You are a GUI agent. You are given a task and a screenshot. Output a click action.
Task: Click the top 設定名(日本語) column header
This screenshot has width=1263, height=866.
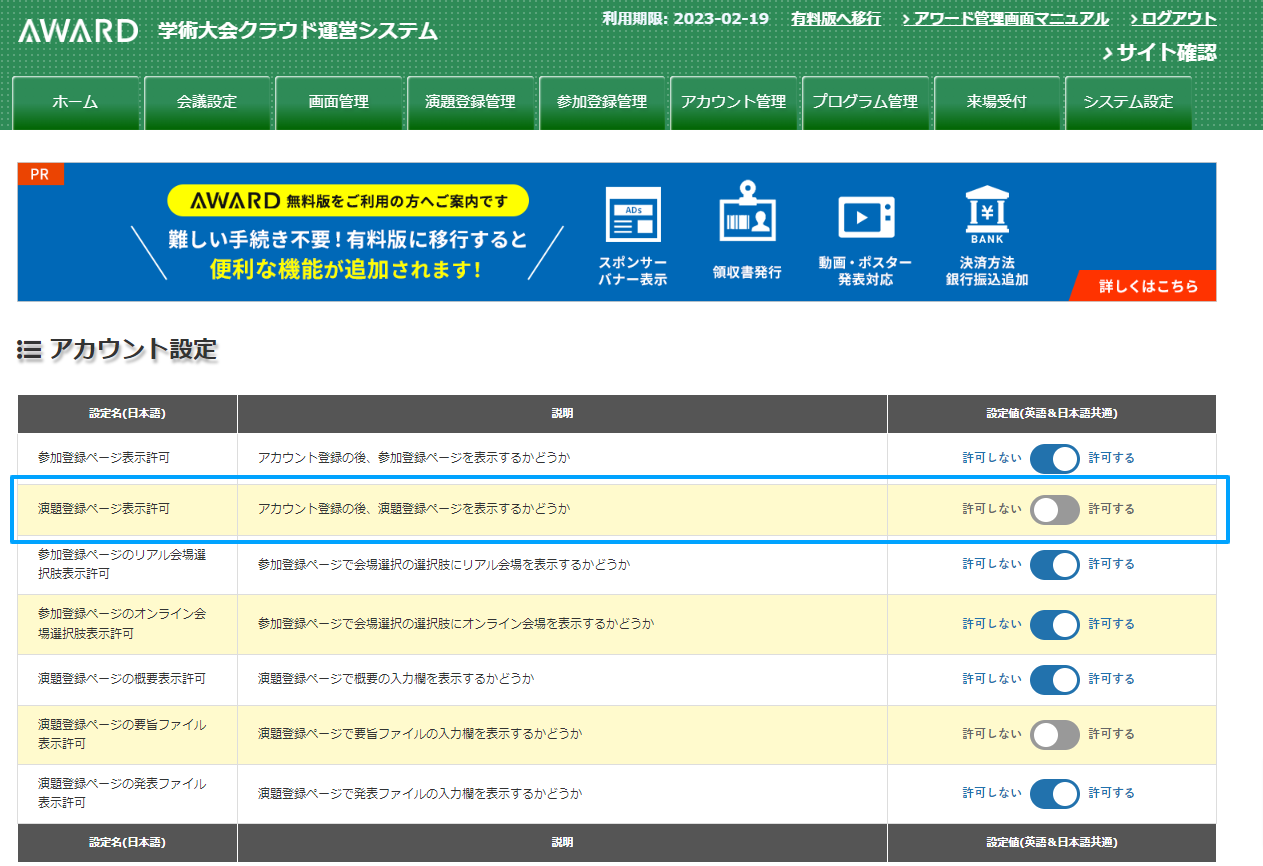coord(128,414)
